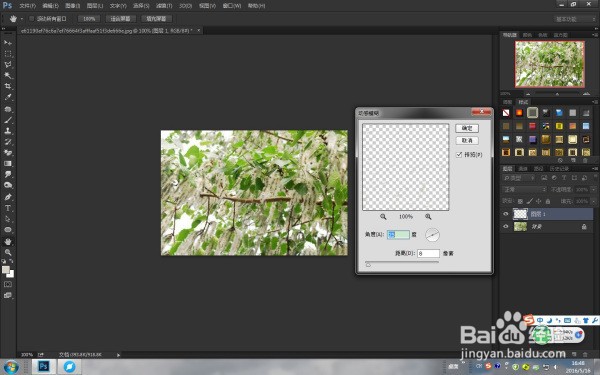Zoom out the Motion Blur preview
Image resolution: width=600 pixels, height=375 pixels.
click(x=383, y=217)
